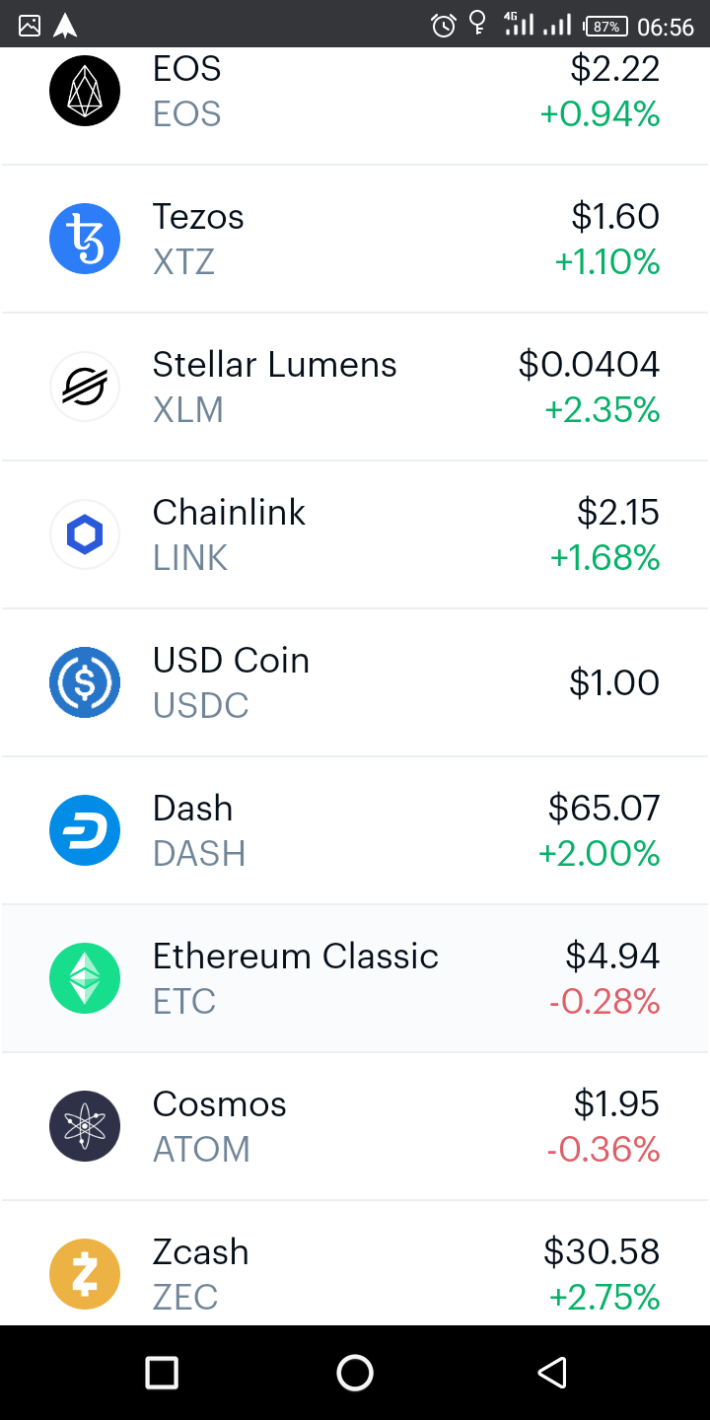
Task: Tap the USD Coin logo icon
Action: 85,683
